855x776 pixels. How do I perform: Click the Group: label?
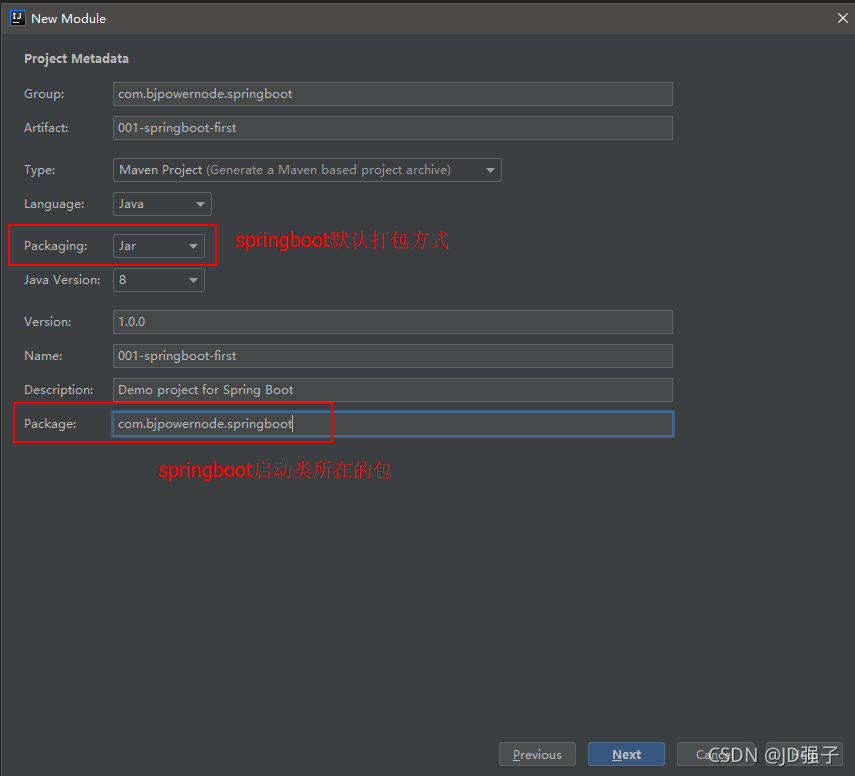(44, 94)
